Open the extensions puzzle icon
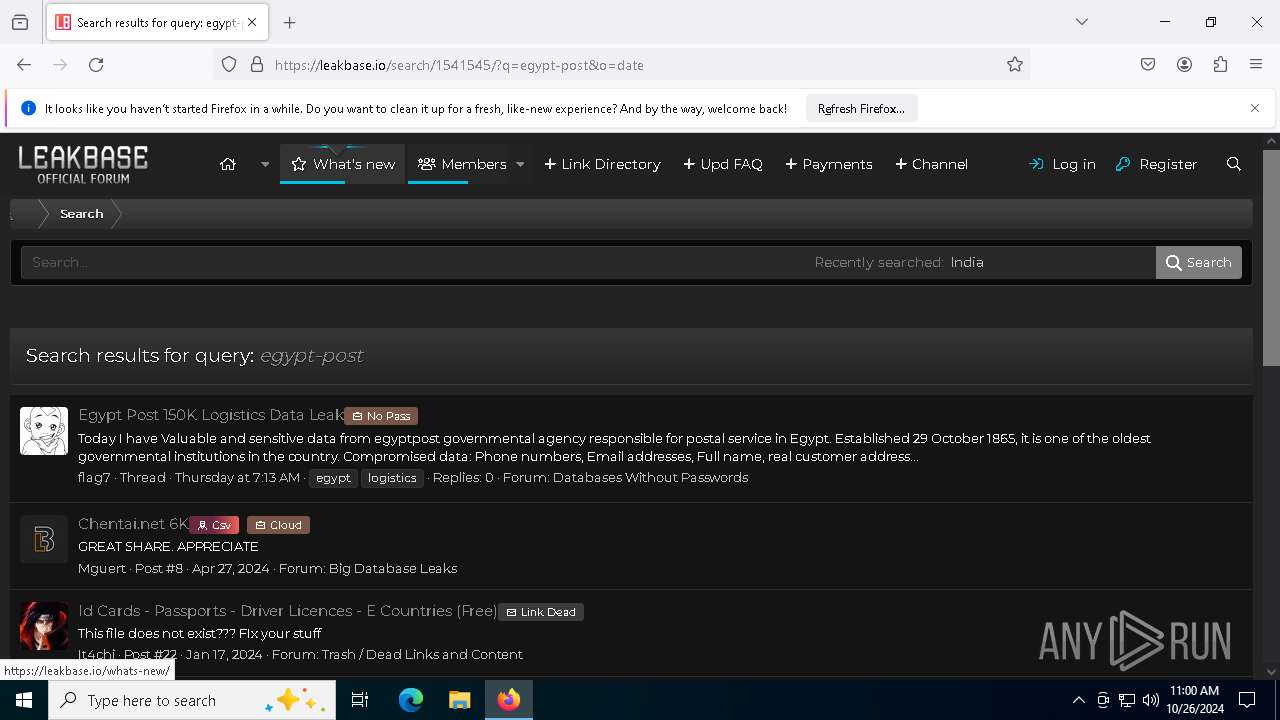This screenshot has width=1280, height=720. pyautogui.click(x=1220, y=65)
